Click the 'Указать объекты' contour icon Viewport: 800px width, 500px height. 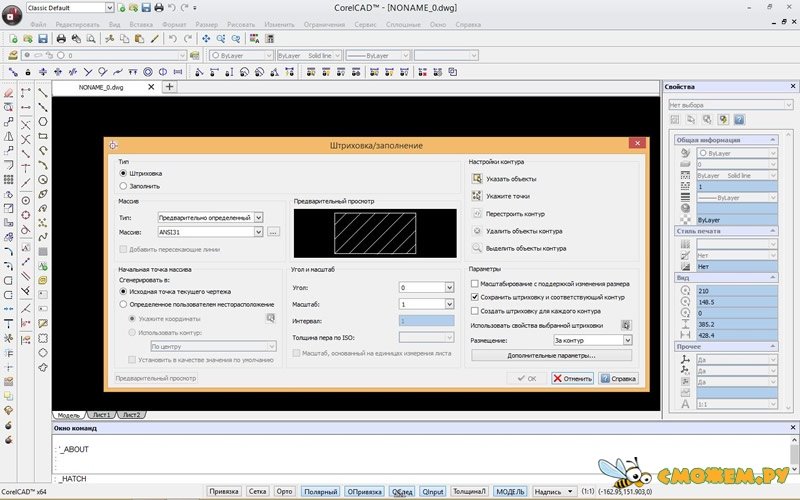click(x=478, y=179)
